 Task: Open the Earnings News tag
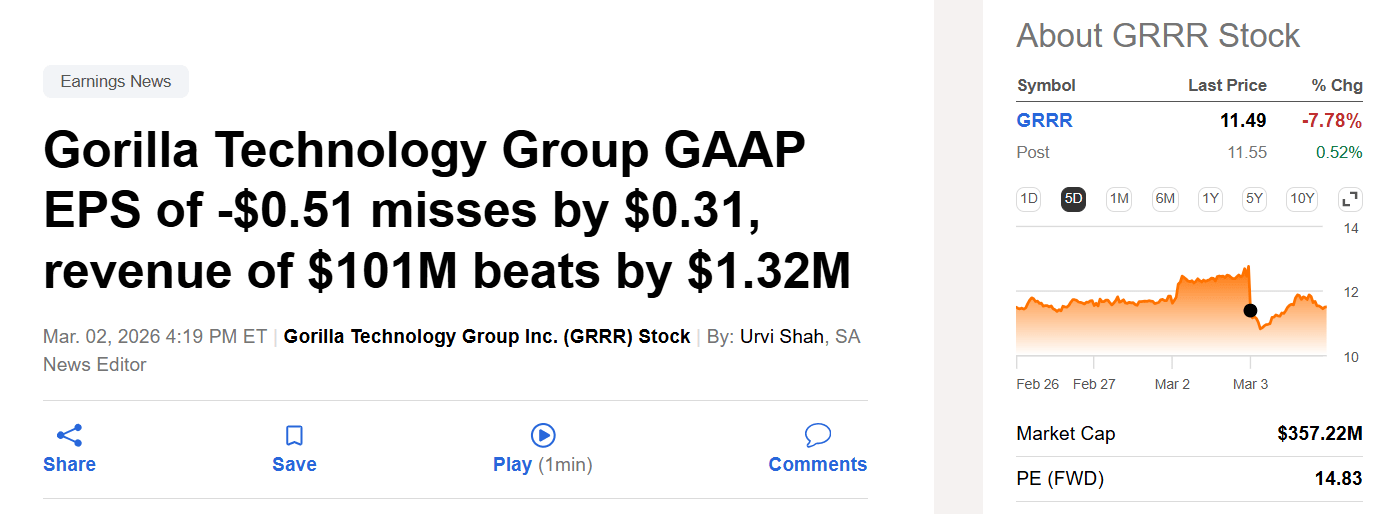[x=116, y=82]
